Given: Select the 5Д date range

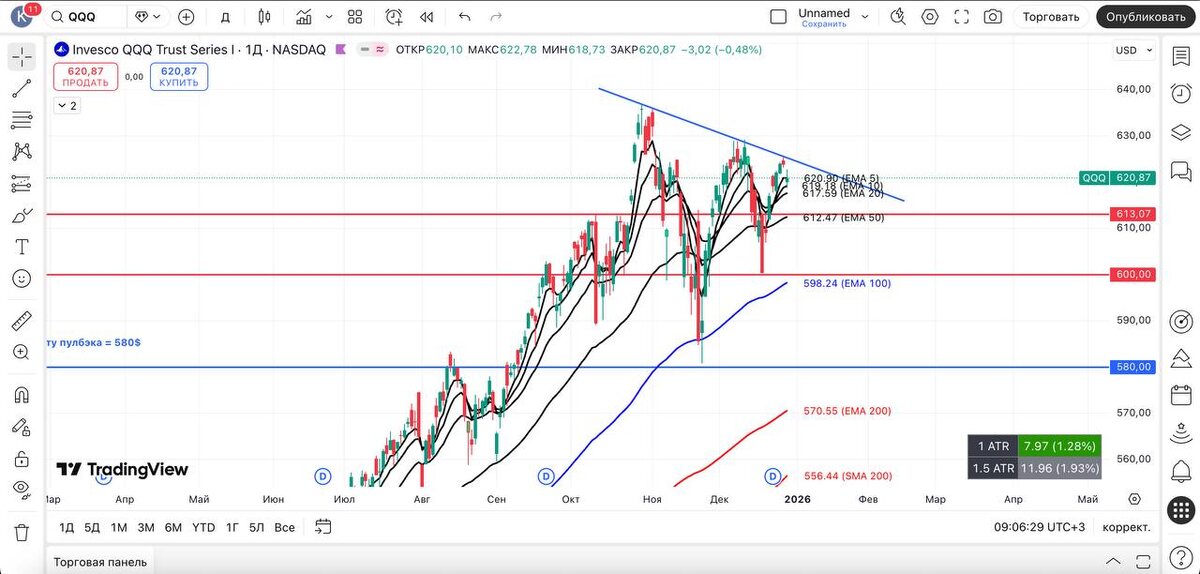Looking at the screenshot, I should 92,527.
